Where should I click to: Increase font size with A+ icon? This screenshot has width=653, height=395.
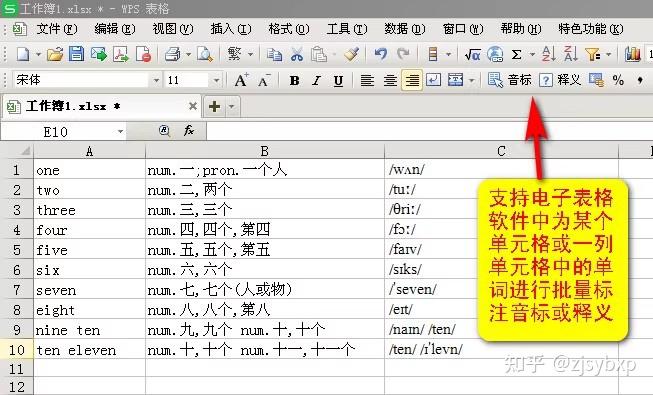coord(241,80)
